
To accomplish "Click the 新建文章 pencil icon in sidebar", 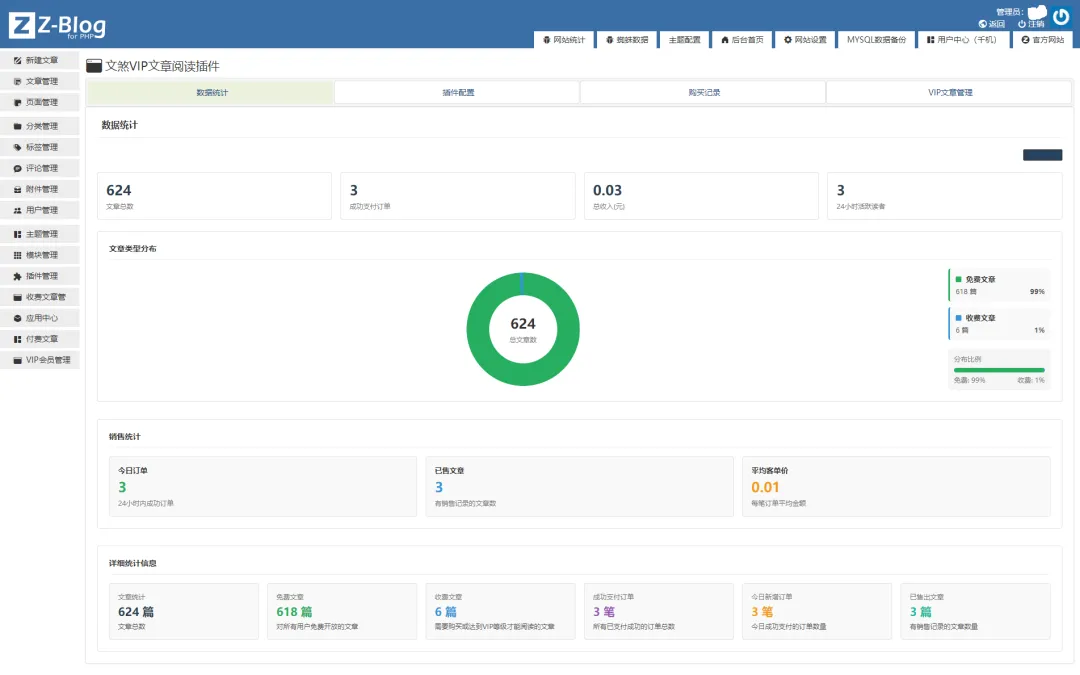I will [x=17, y=61].
